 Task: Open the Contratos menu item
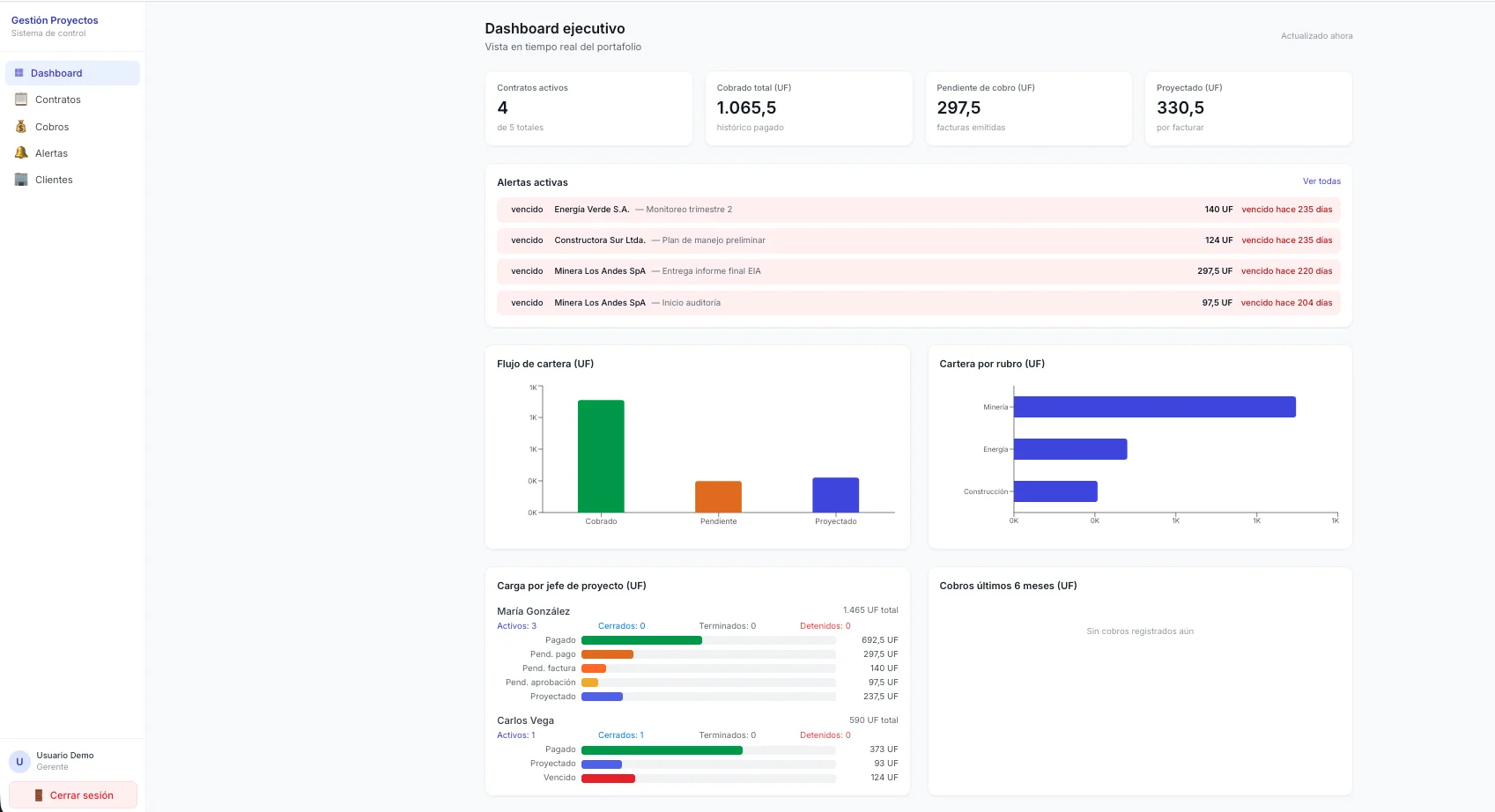72,100
